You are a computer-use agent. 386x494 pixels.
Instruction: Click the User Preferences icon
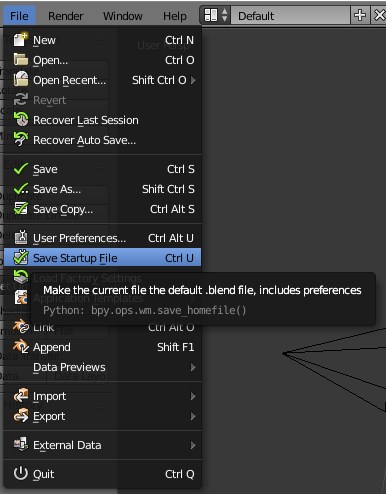tap(21, 238)
